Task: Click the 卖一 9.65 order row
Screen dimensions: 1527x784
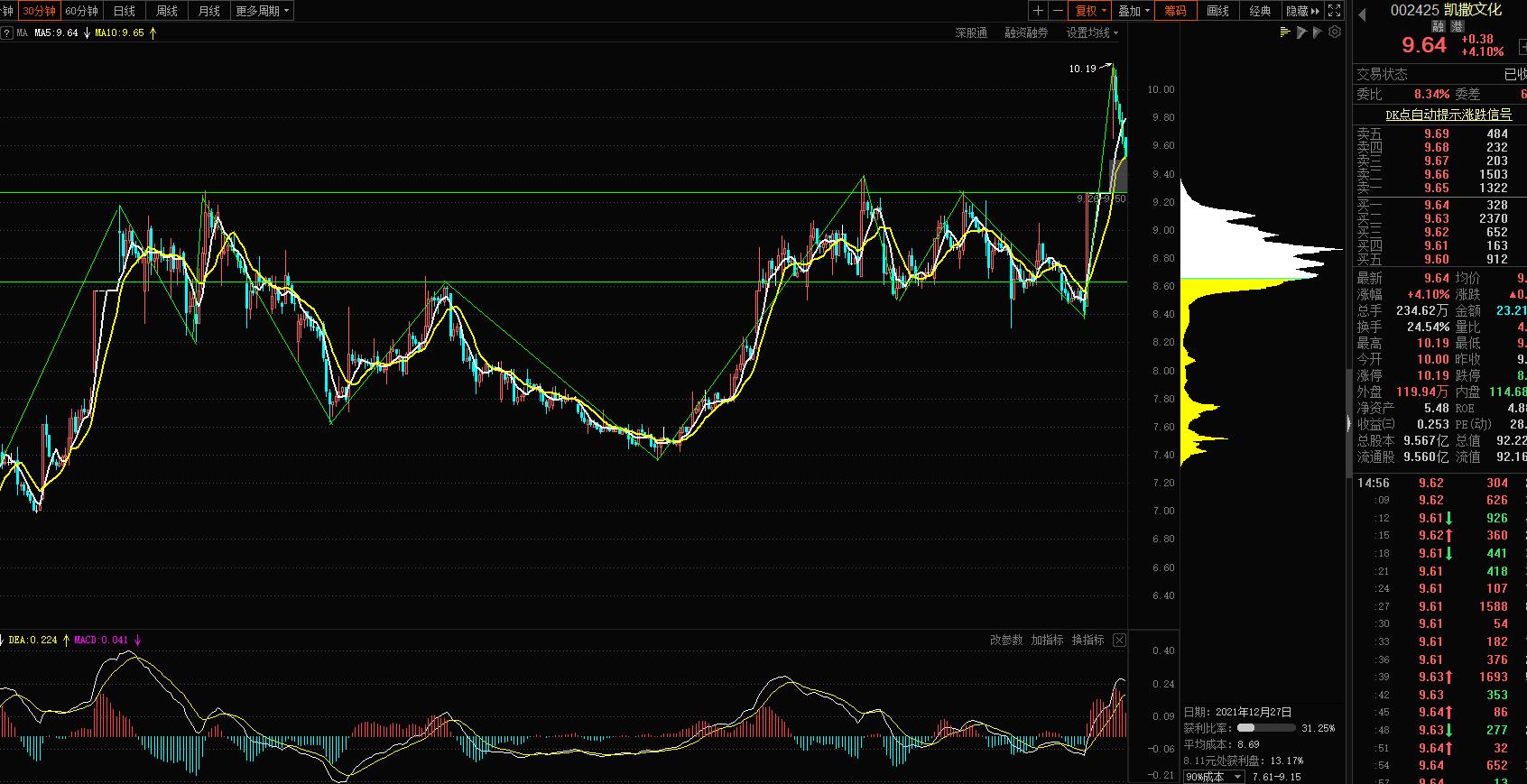Action: (x=1439, y=188)
